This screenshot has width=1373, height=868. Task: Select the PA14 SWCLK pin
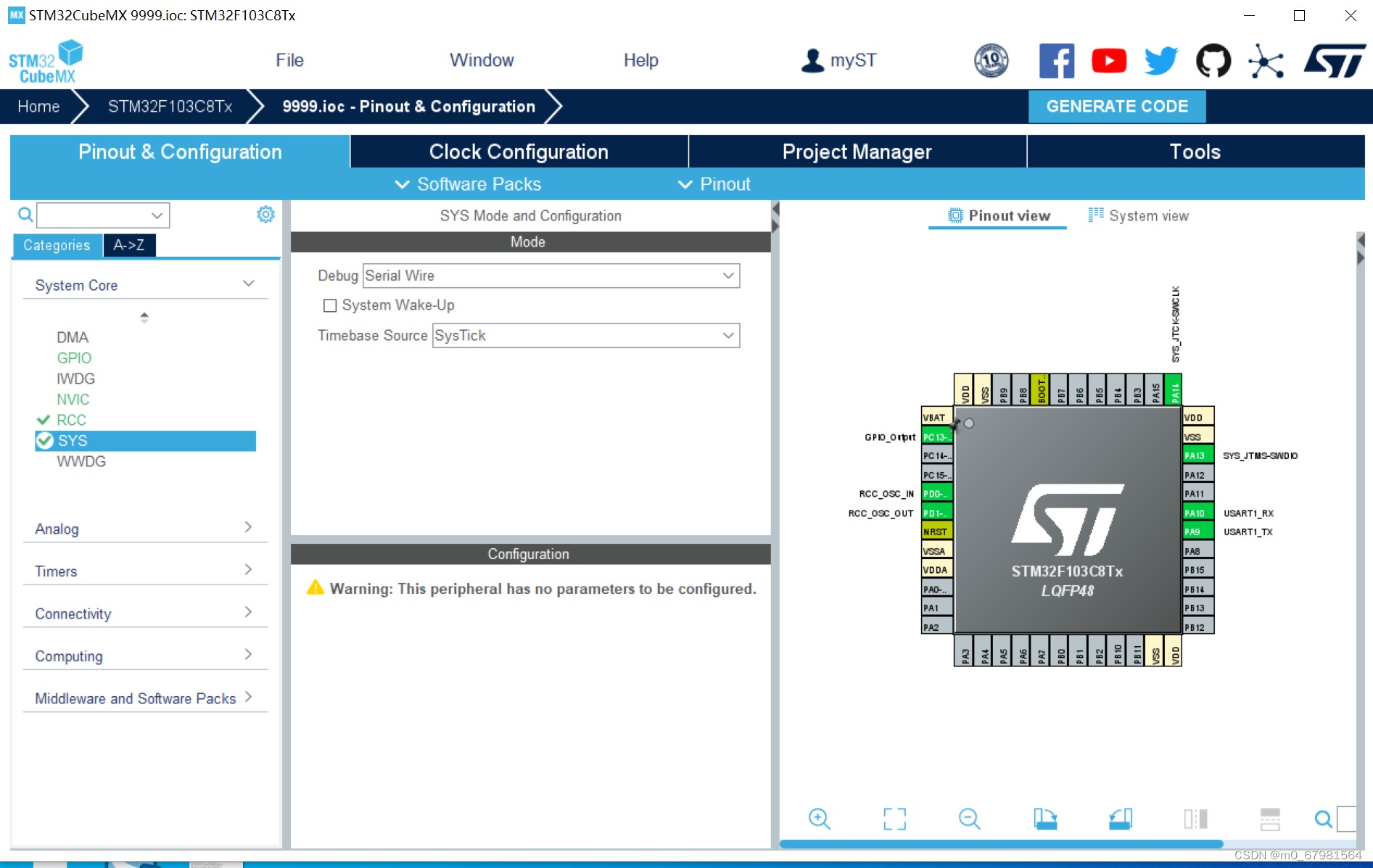coord(1173,389)
